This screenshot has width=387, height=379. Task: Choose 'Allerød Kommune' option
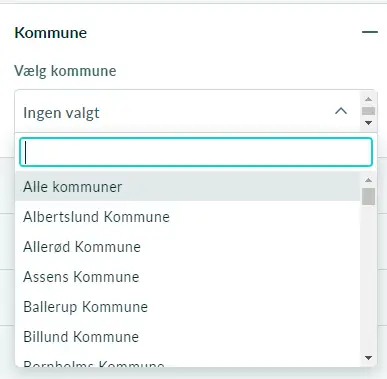point(188,247)
